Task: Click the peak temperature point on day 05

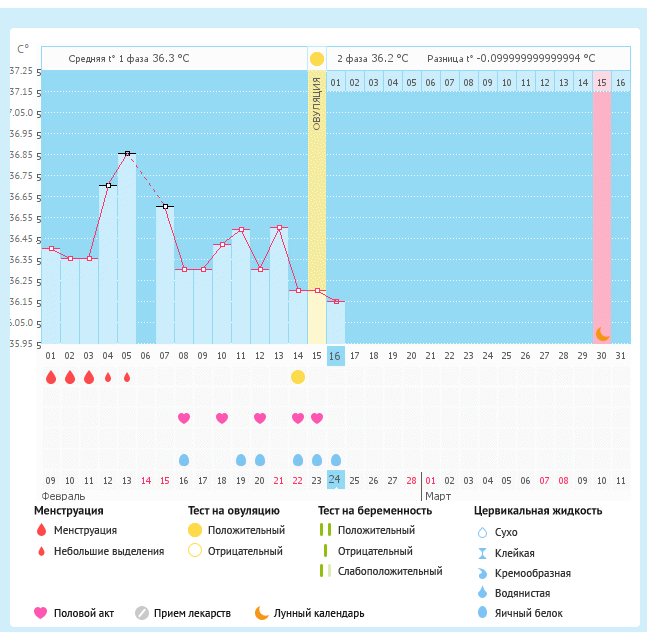Action: click(x=126, y=154)
